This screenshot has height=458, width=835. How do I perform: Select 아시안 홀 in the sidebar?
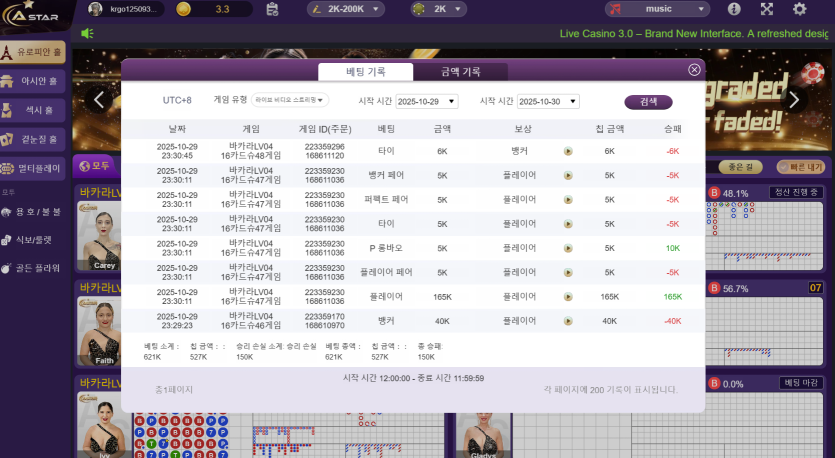[38, 82]
